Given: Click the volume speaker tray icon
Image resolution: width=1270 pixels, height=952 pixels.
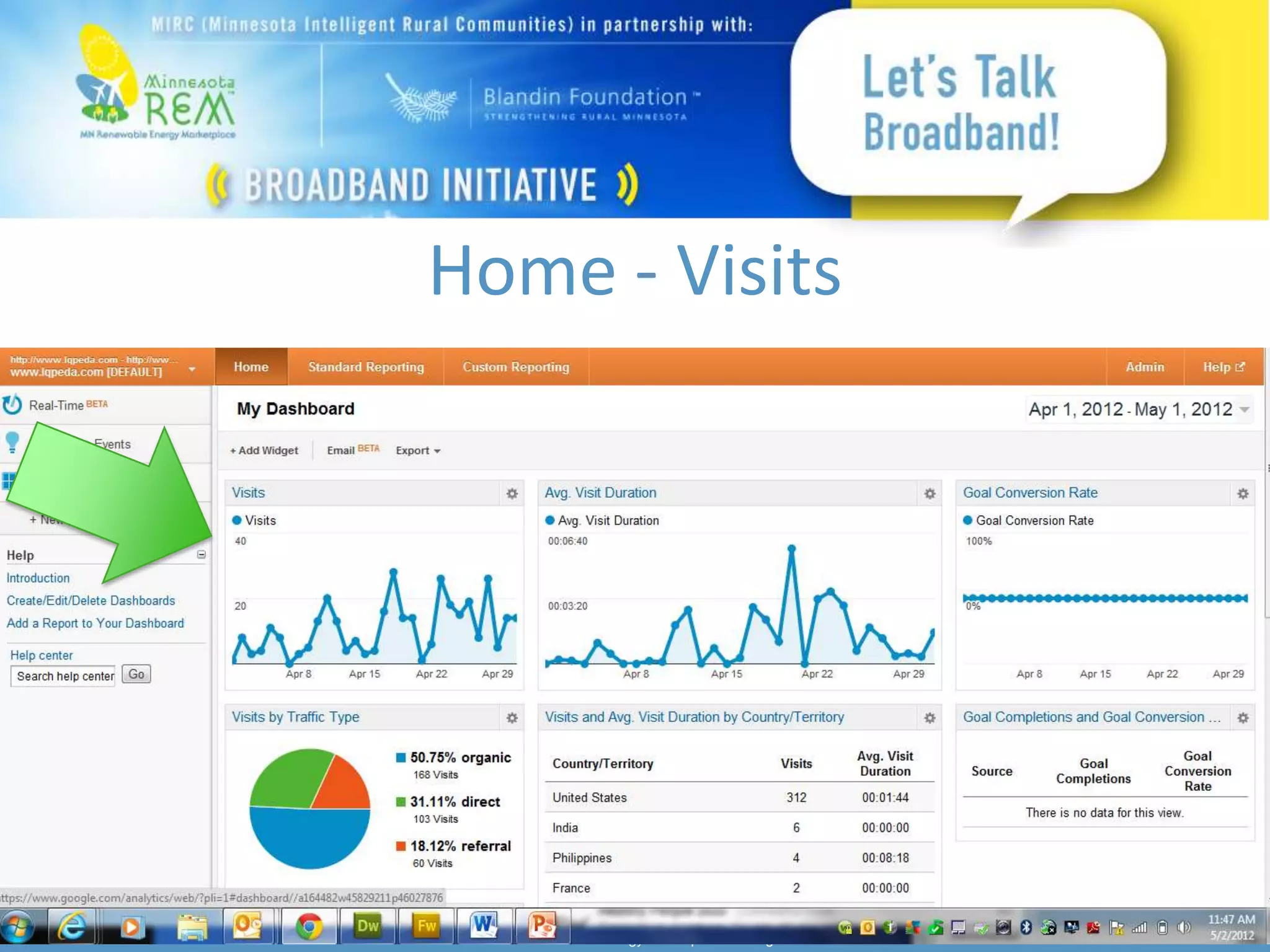Looking at the screenshot, I should [1184, 928].
